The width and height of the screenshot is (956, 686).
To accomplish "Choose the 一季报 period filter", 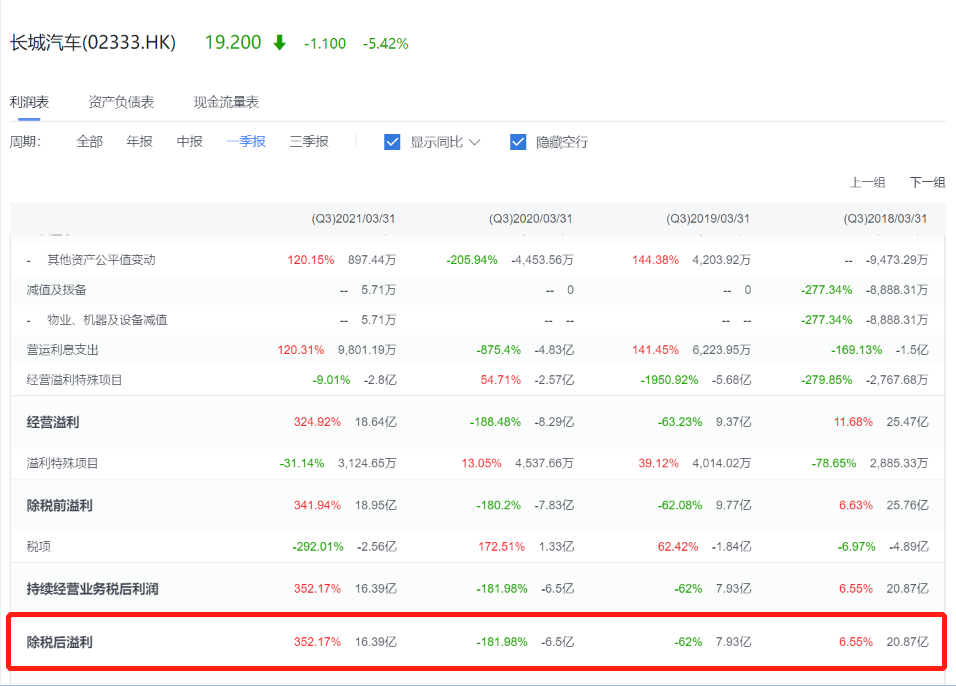I will [246, 142].
